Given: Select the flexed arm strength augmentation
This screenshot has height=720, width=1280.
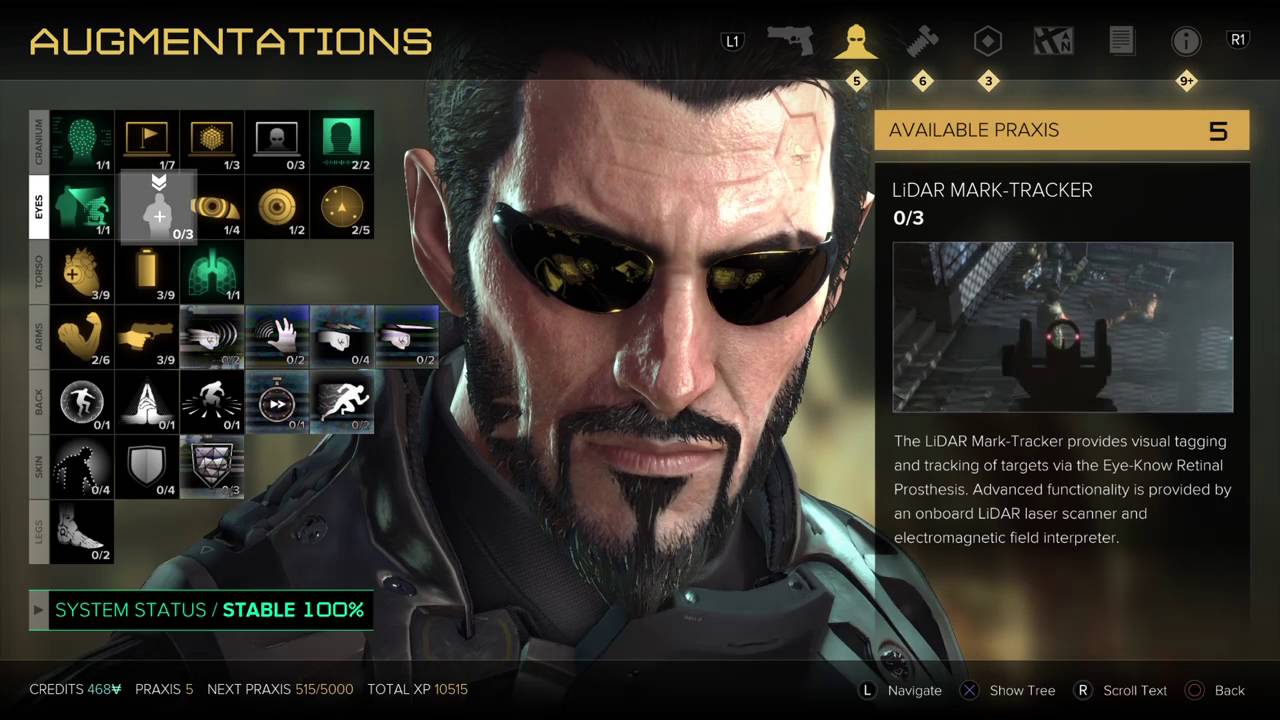Looking at the screenshot, I should coord(81,337).
